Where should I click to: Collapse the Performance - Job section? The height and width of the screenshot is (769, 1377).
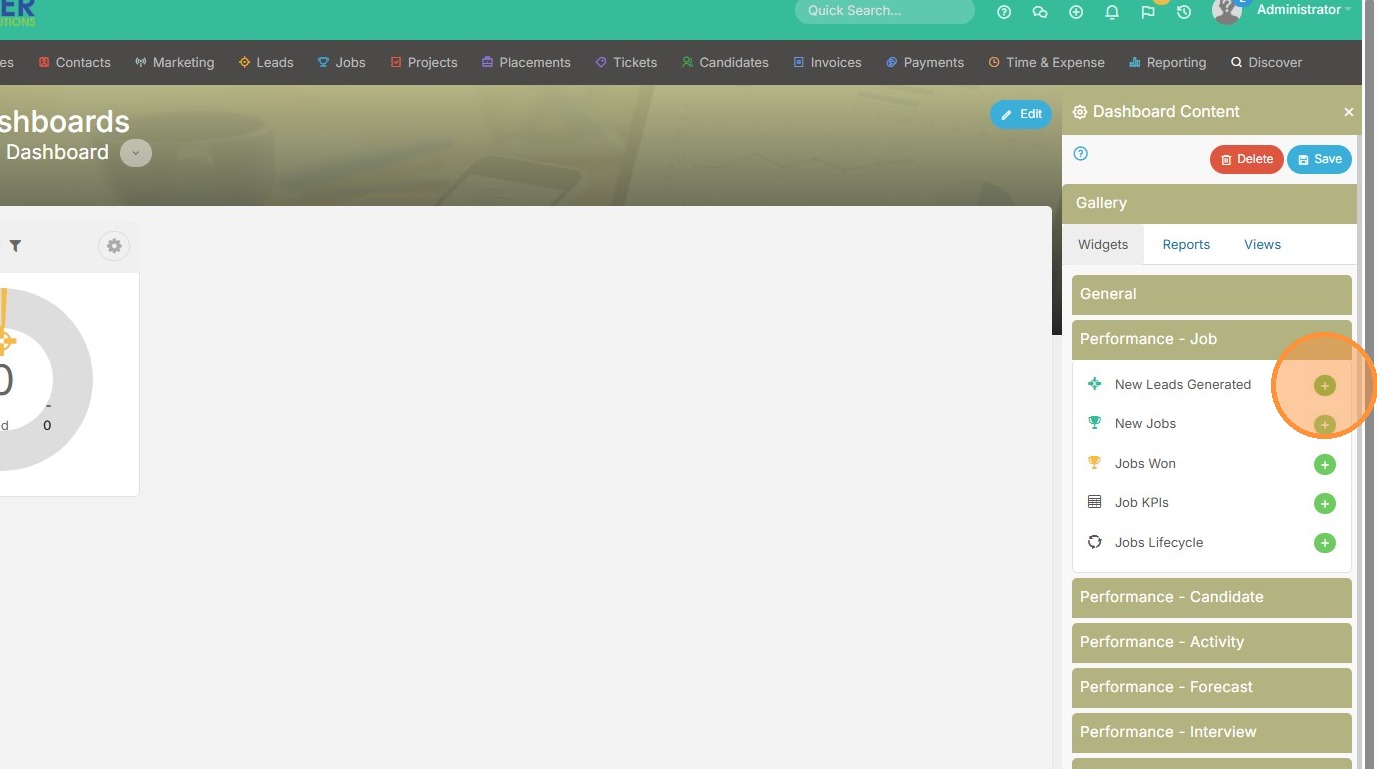(x=1211, y=339)
